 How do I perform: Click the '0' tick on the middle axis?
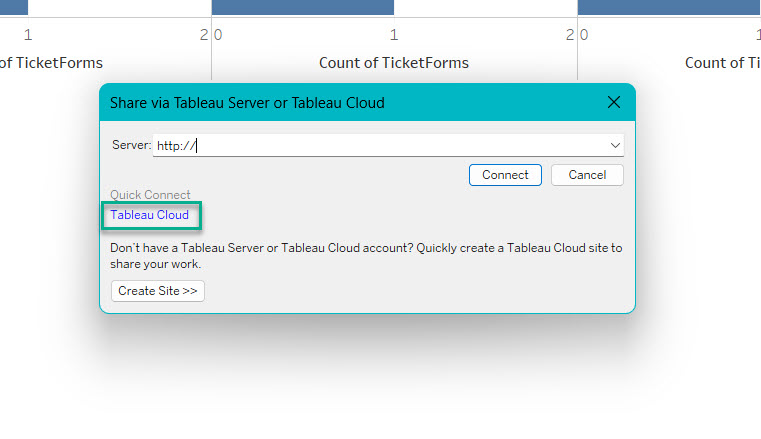(218, 35)
